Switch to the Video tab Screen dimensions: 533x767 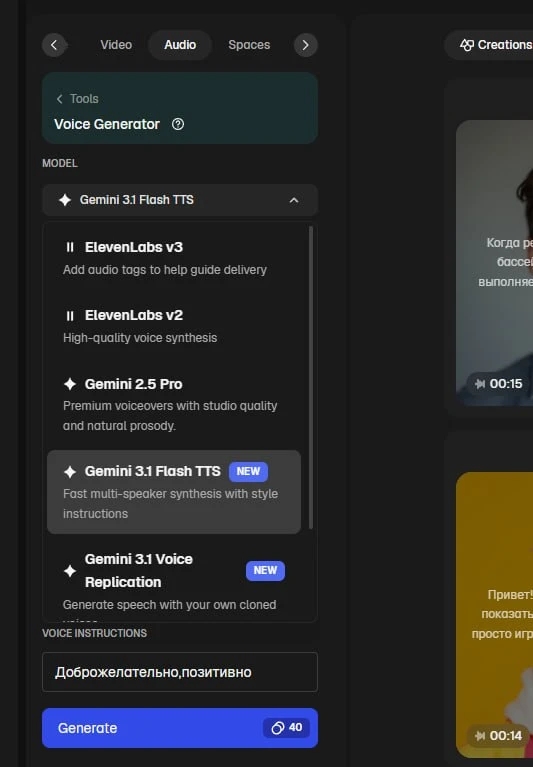(116, 45)
